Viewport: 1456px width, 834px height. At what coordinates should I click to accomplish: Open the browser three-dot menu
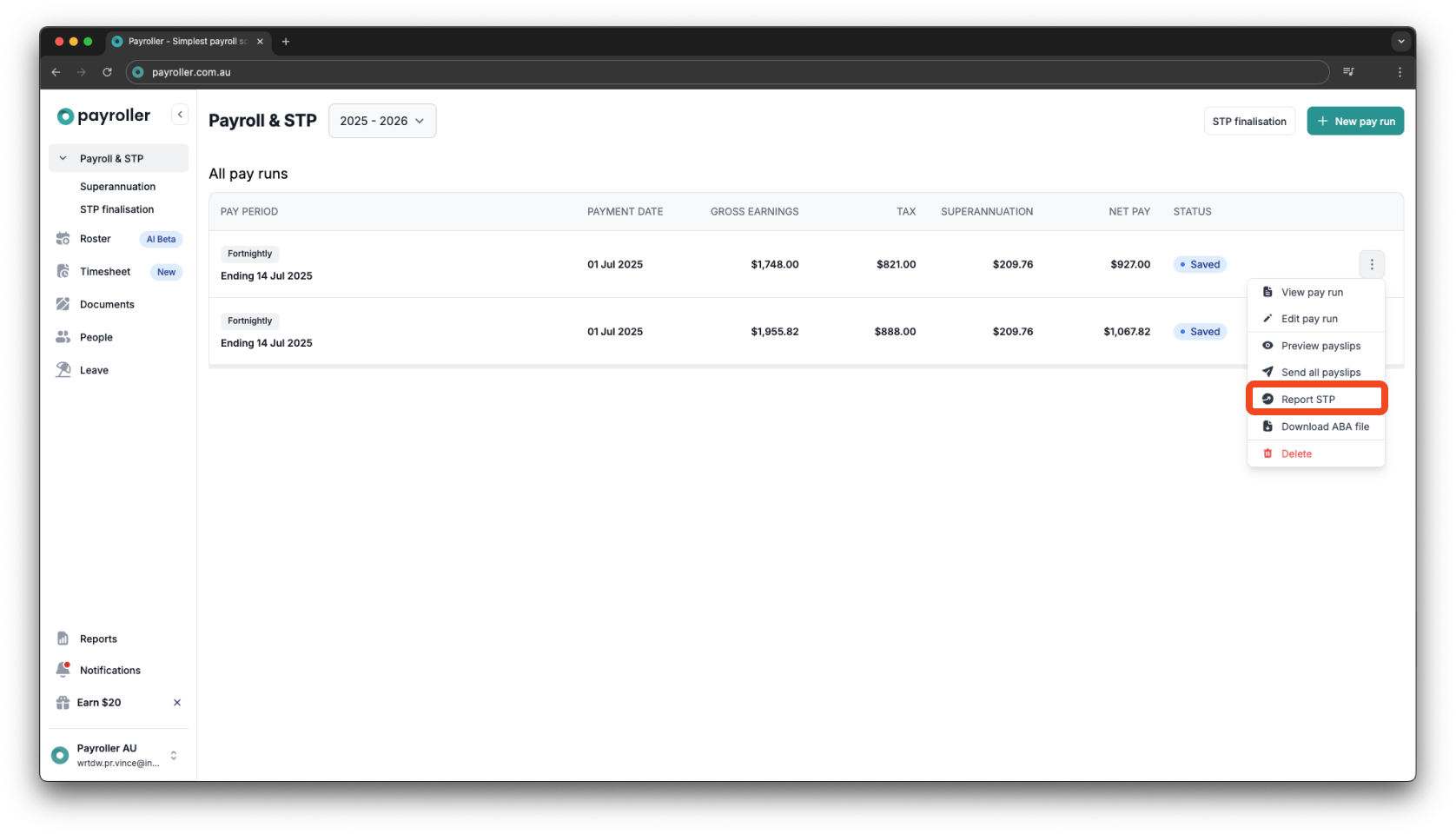pos(1400,72)
